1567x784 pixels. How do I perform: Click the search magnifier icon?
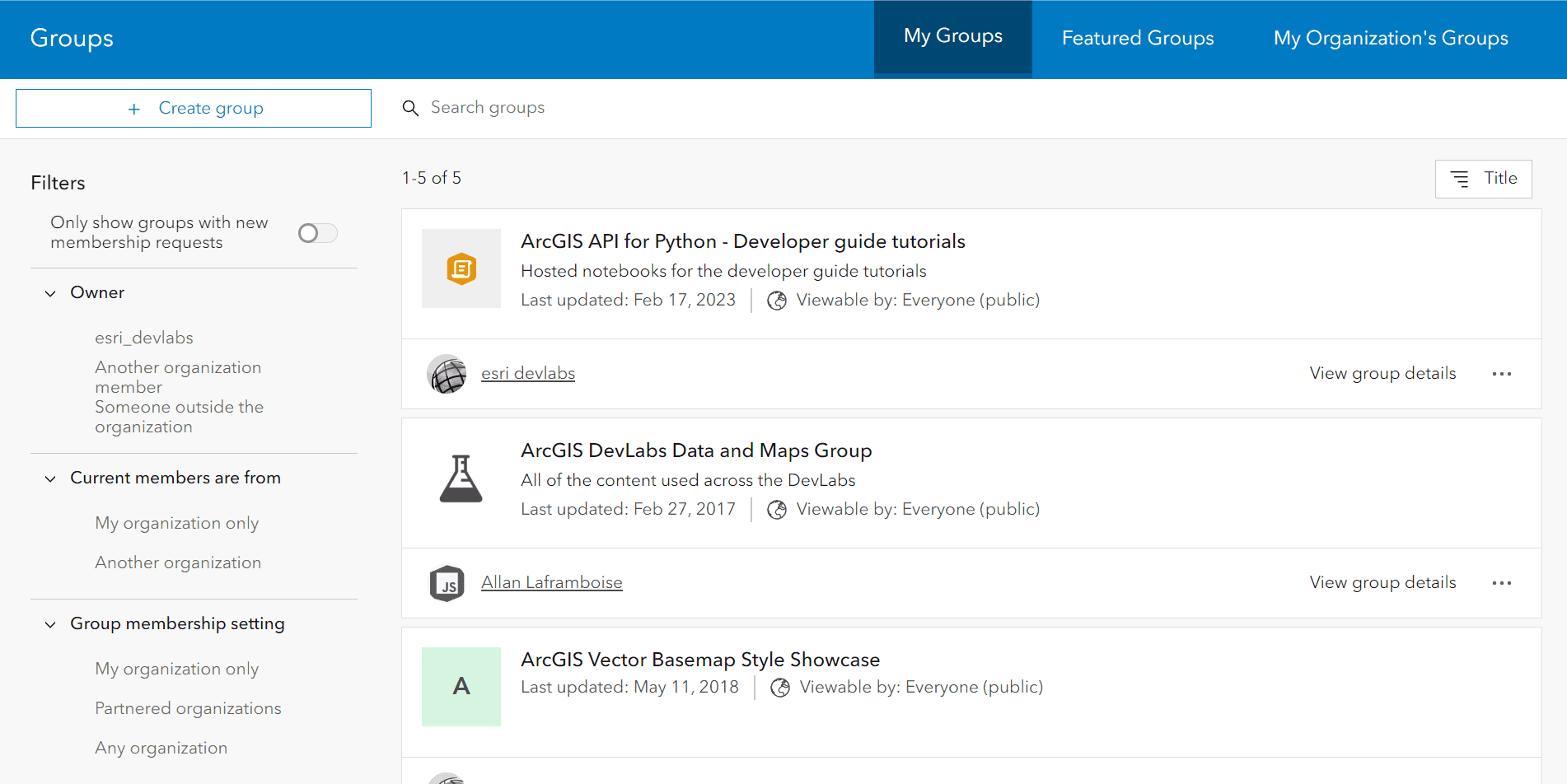(x=410, y=108)
